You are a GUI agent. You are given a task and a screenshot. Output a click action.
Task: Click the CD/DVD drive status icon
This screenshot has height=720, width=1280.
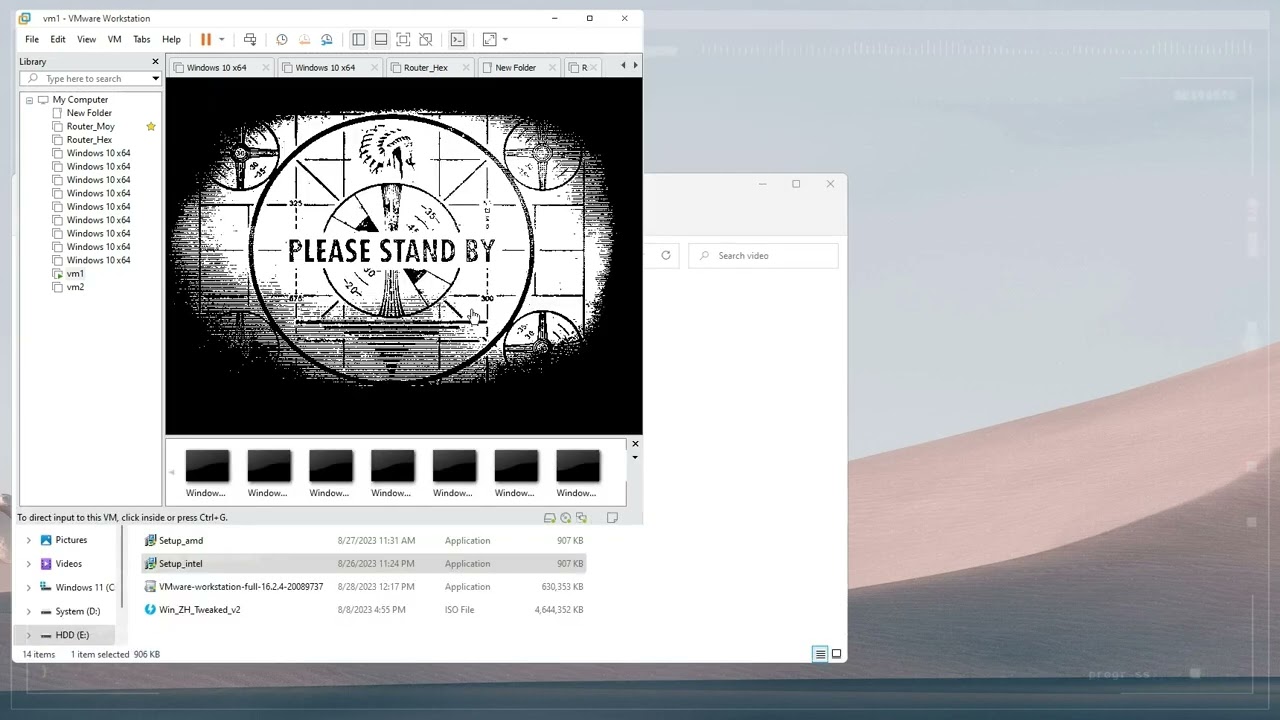click(565, 518)
